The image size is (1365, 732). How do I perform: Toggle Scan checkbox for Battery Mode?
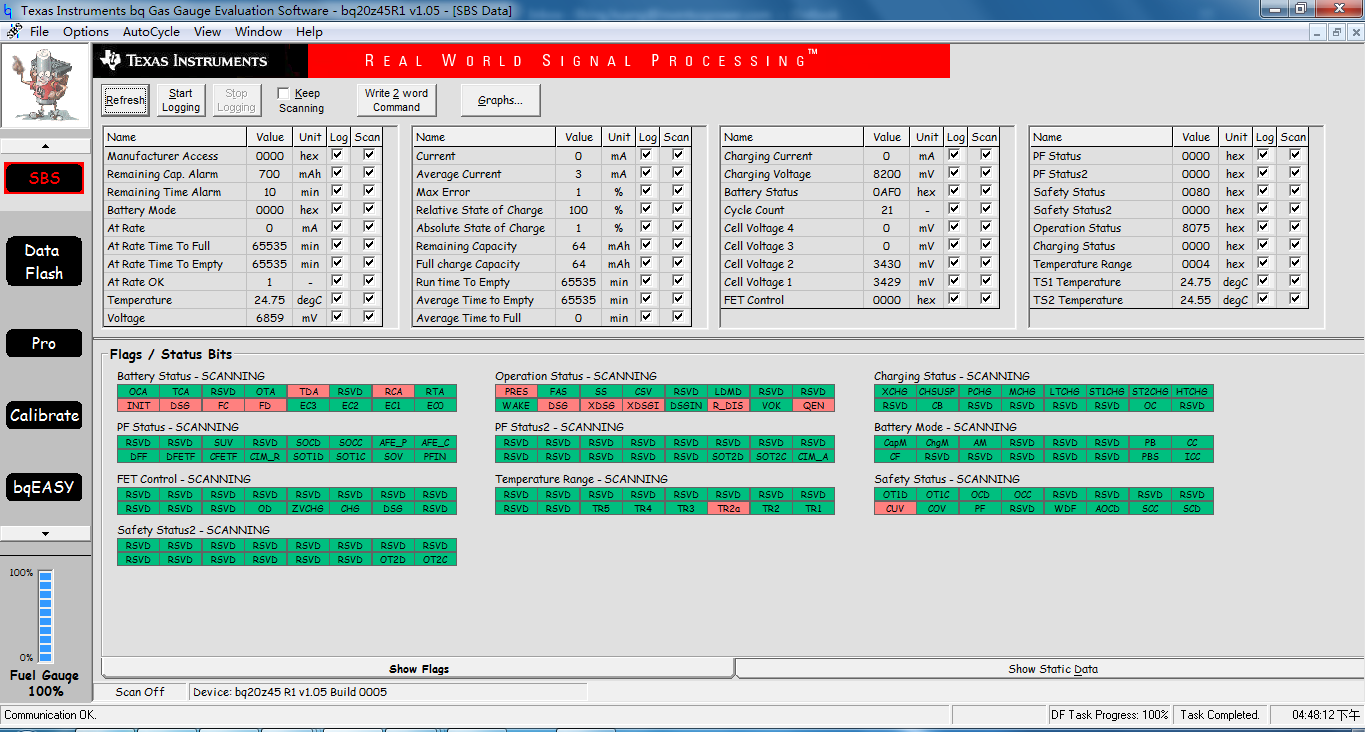(369, 209)
